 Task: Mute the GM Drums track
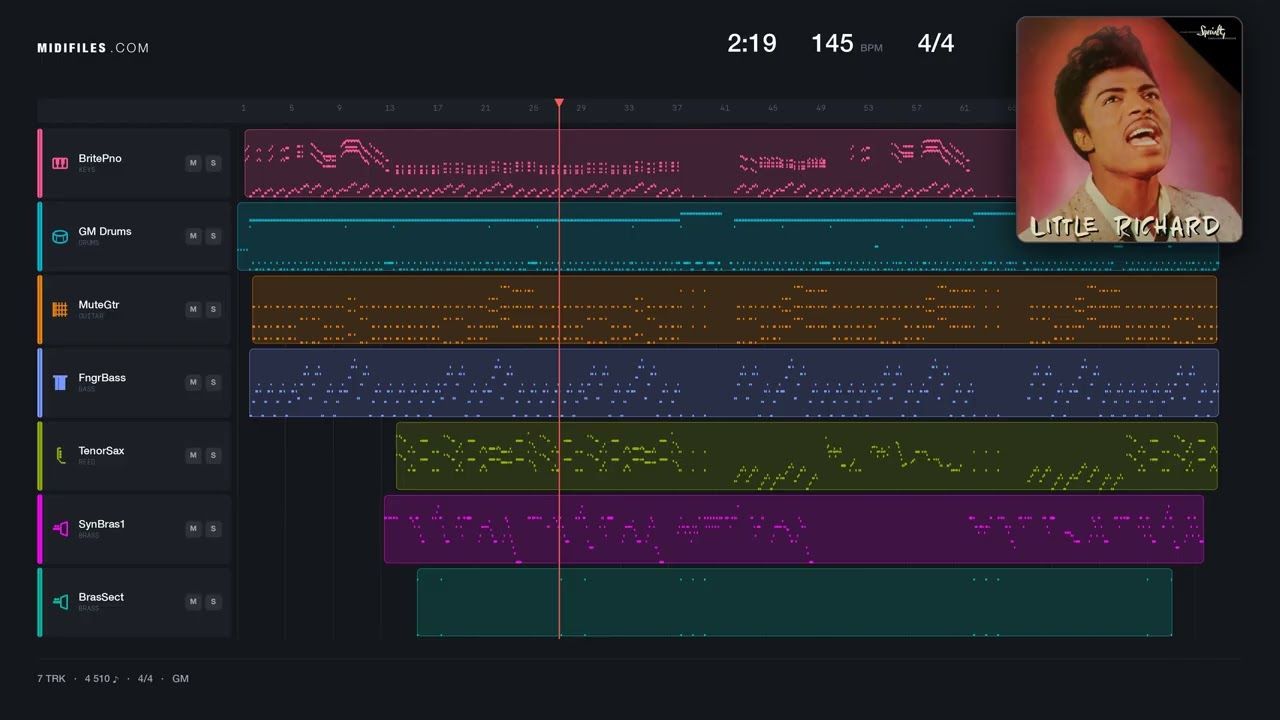(193, 236)
